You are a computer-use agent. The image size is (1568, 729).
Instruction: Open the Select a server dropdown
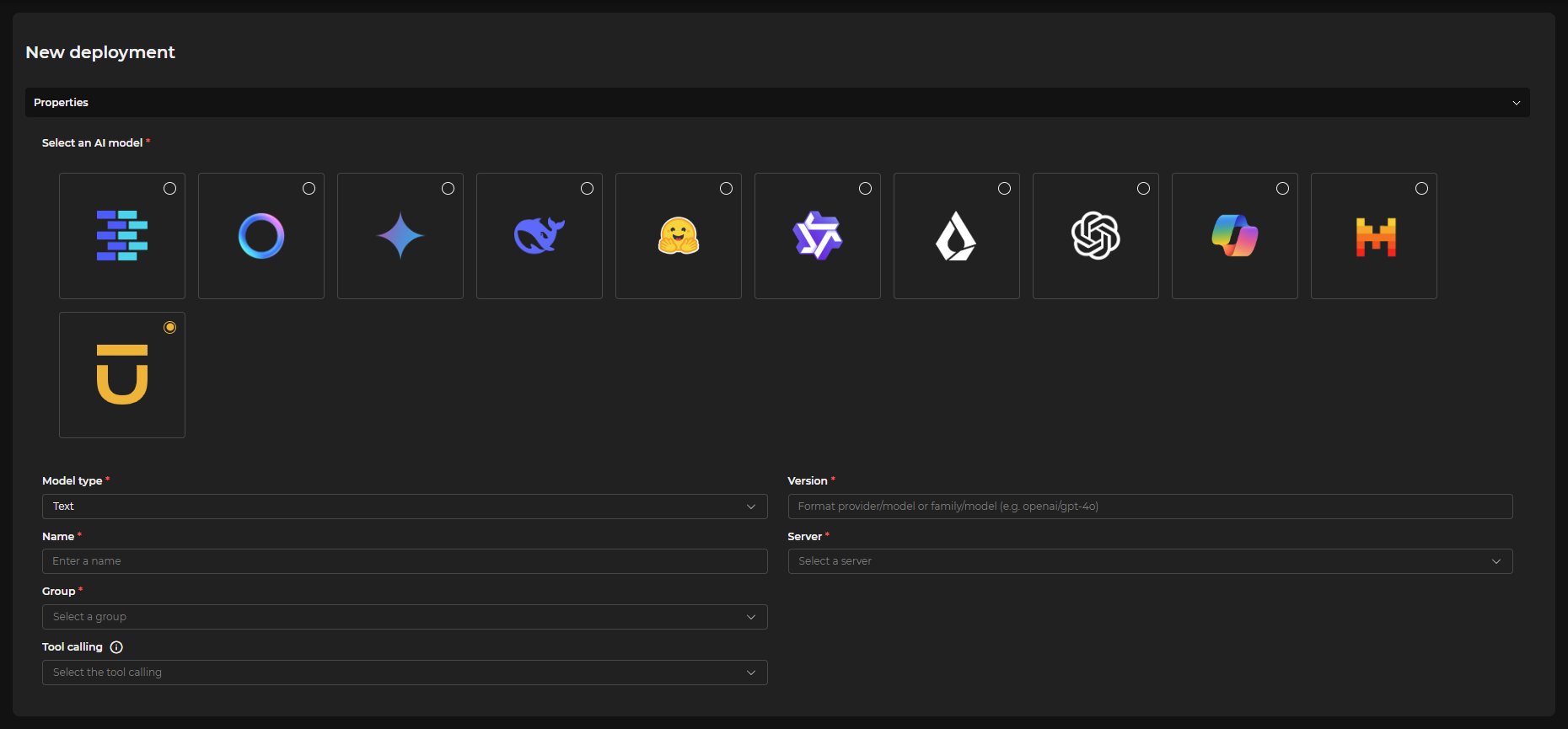(x=1150, y=561)
